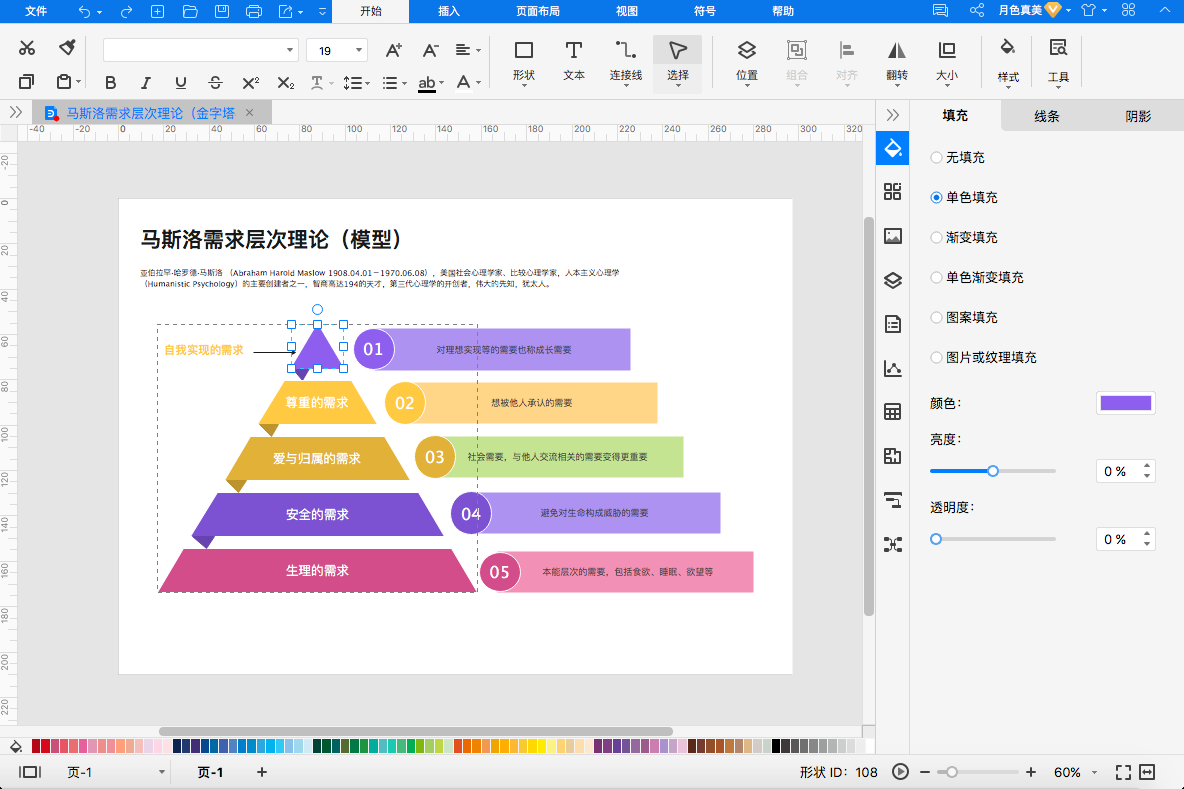Select the 单色渐变填充 radio option
Image resolution: width=1184 pixels, height=789 pixels.
[x=936, y=278]
